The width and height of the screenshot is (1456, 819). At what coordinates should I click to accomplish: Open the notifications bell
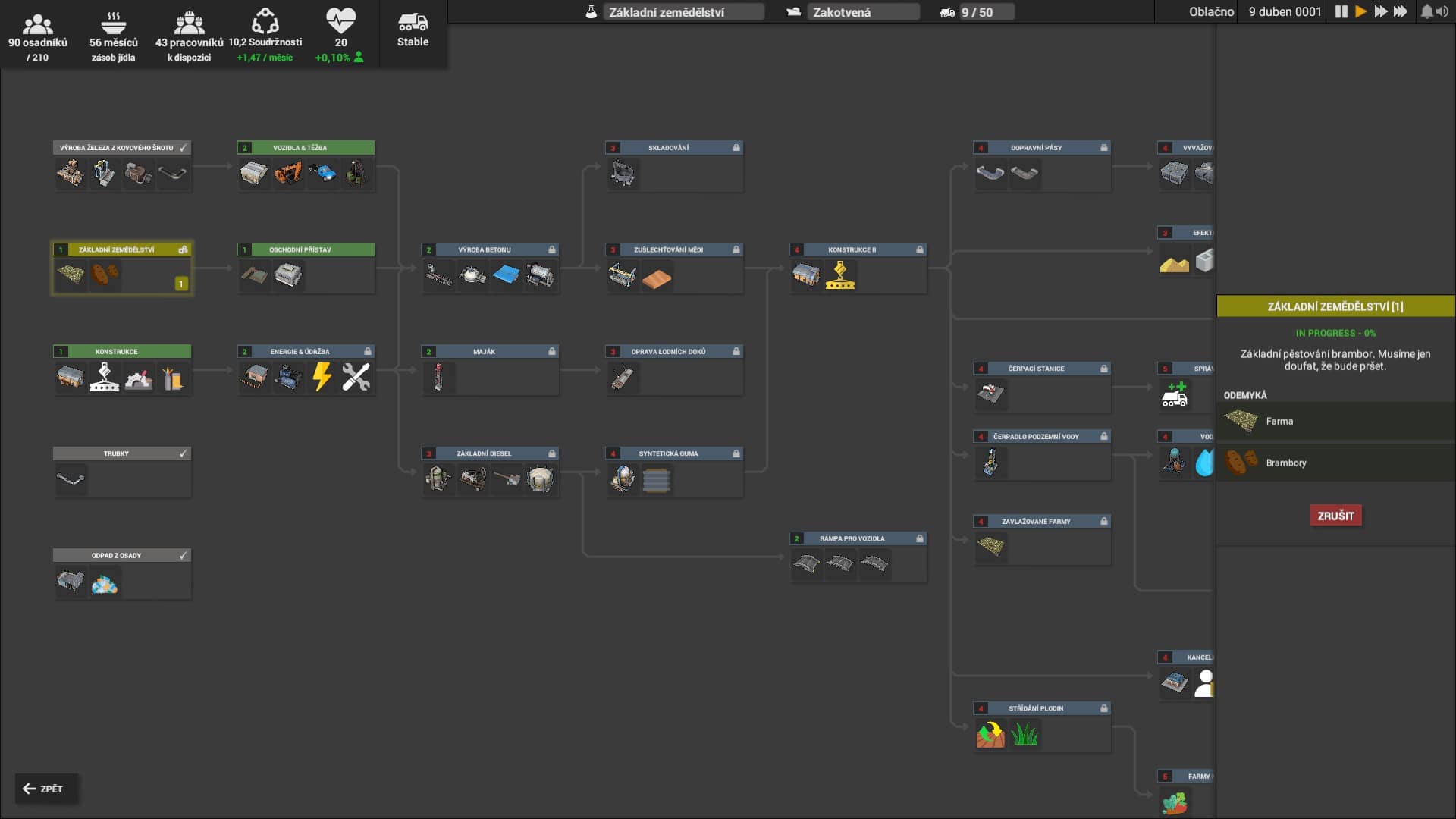click(1426, 11)
